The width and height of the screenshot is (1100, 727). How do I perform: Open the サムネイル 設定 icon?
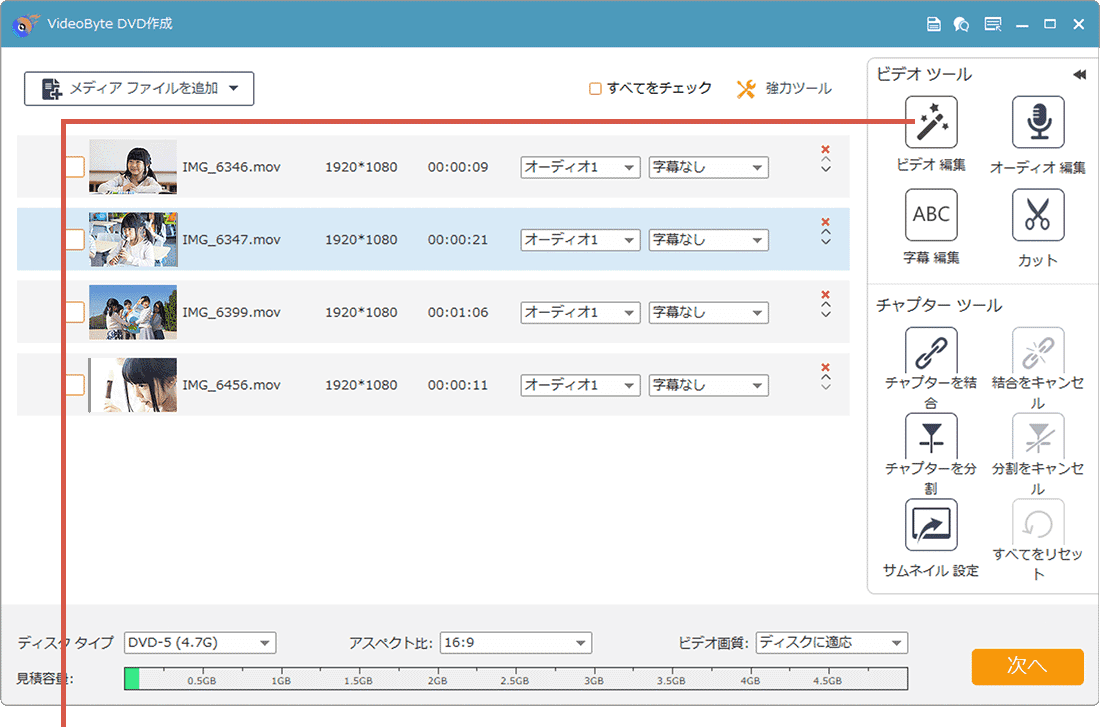pos(930,525)
